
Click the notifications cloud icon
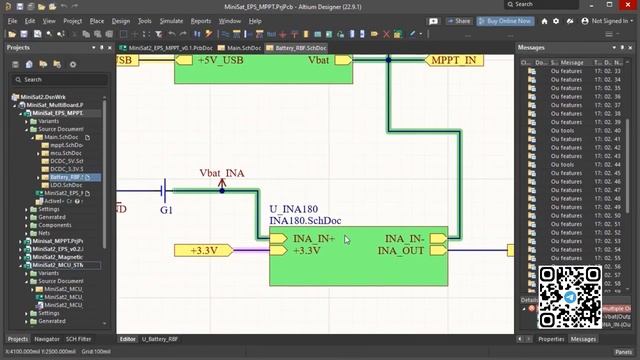coord(570,21)
